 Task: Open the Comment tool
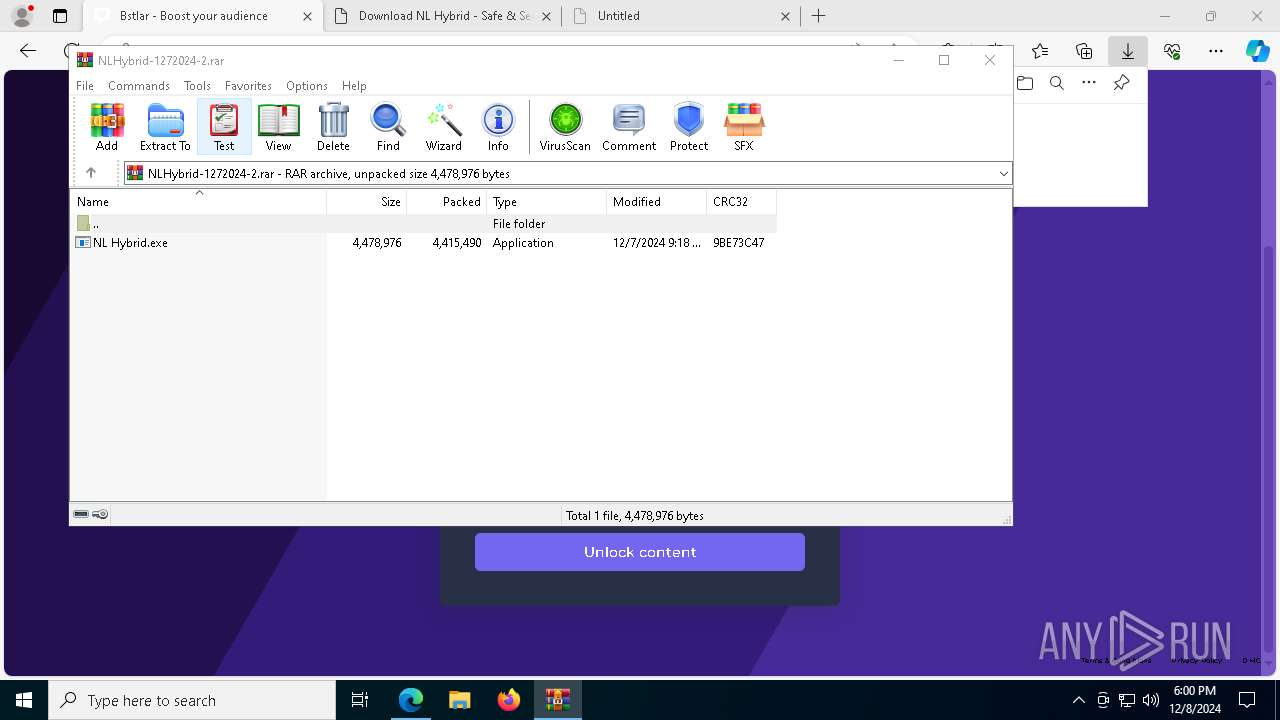coord(629,127)
